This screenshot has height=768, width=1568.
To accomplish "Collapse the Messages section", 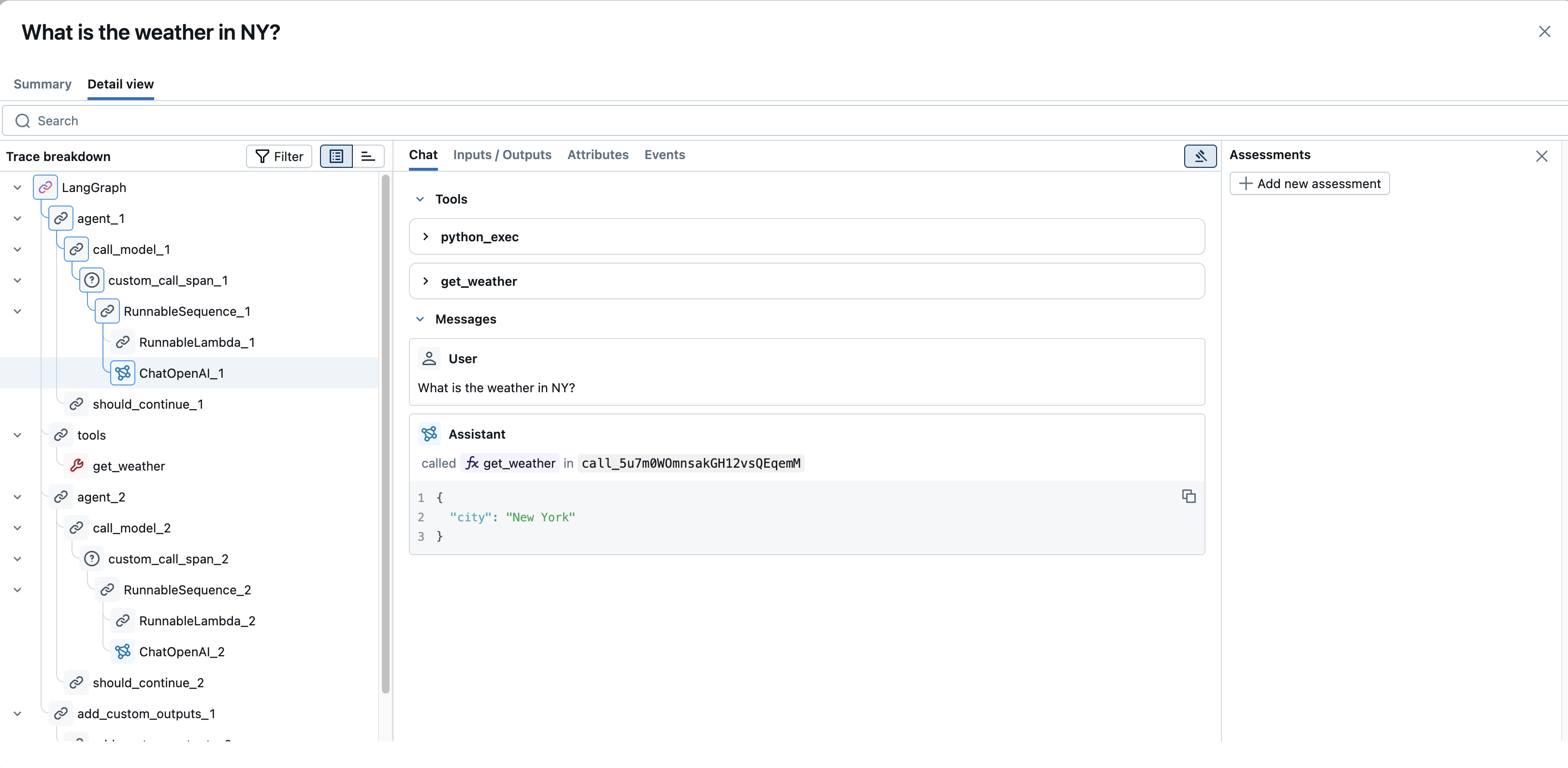I will coord(420,319).
